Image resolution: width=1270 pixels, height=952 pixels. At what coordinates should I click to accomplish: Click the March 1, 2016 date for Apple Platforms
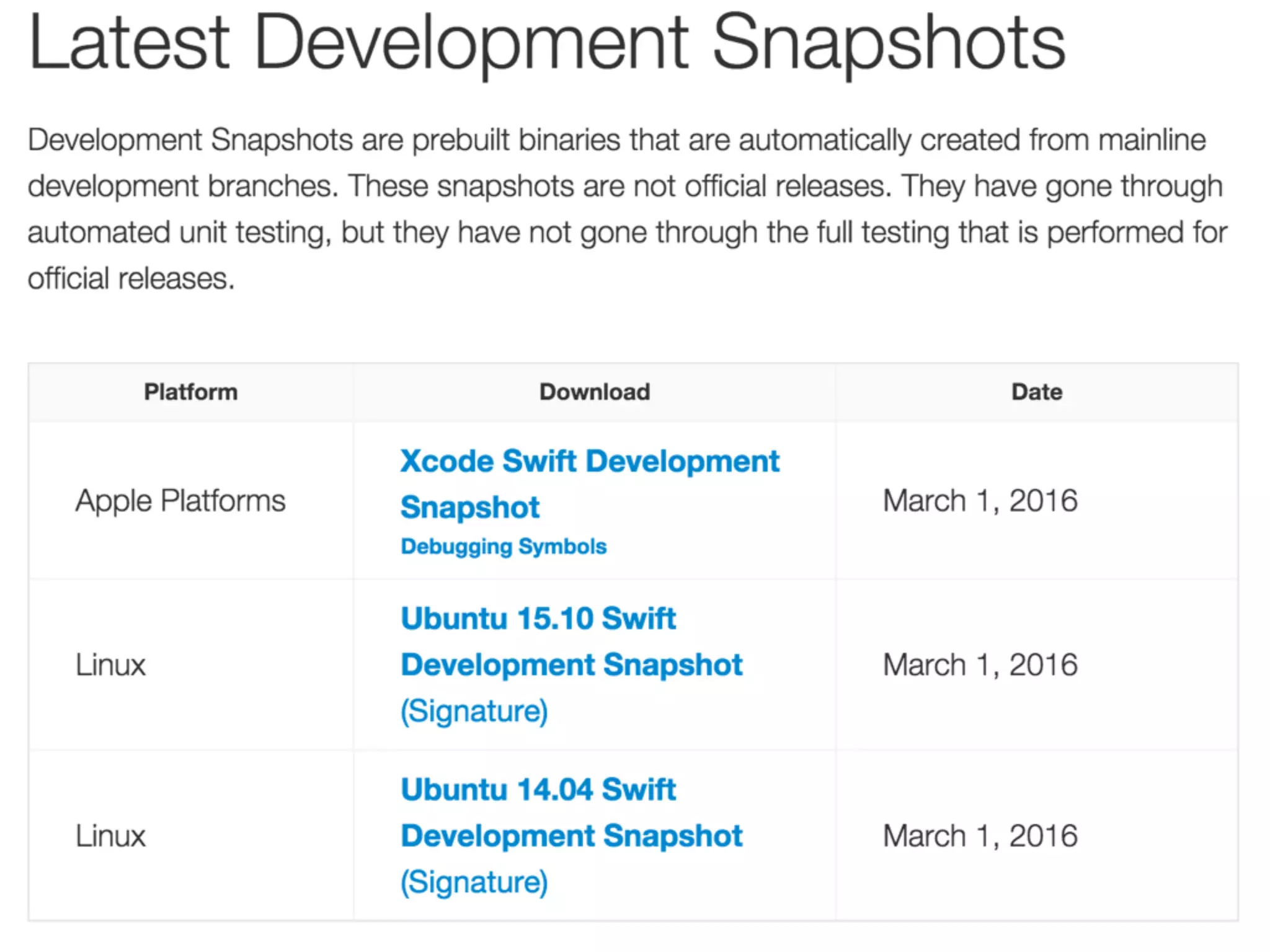click(x=980, y=501)
